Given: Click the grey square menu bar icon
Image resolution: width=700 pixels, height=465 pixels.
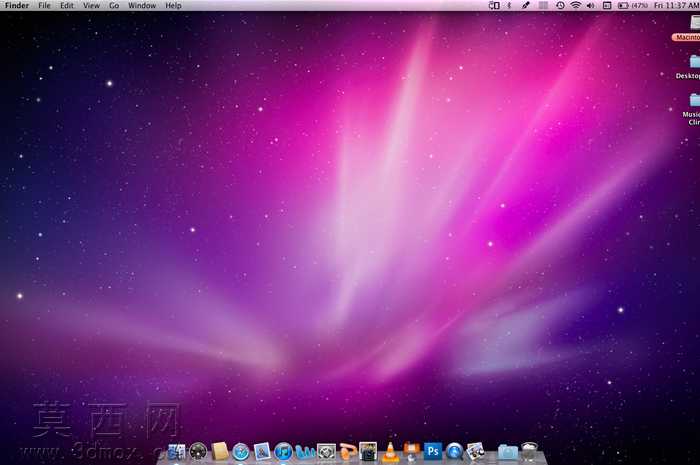Looking at the screenshot, I should 543,5.
